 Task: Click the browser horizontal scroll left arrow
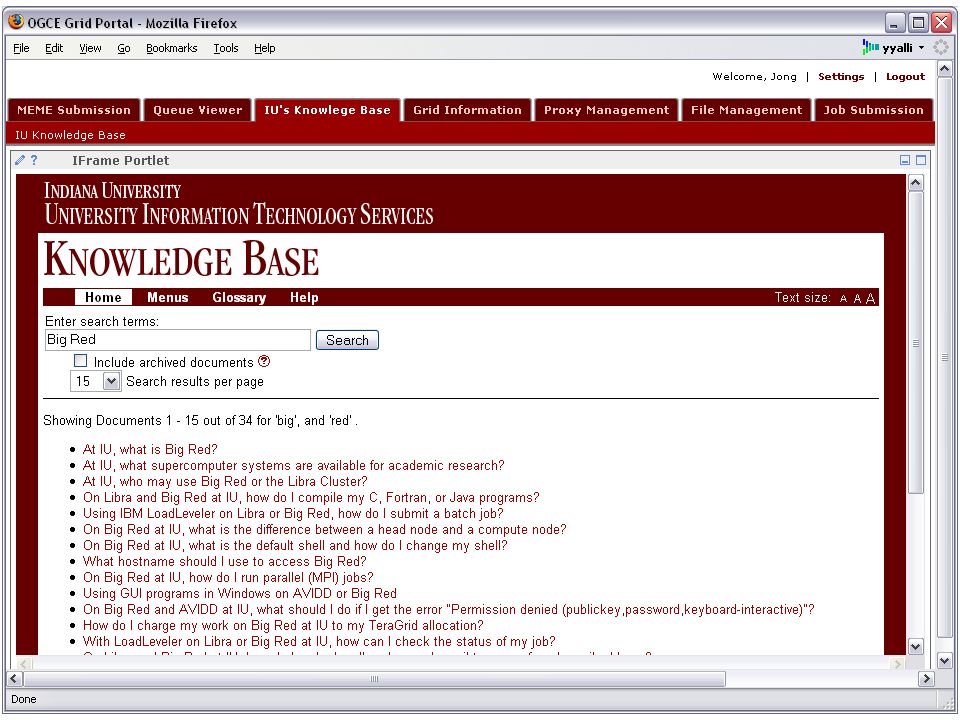click(x=14, y=678)
